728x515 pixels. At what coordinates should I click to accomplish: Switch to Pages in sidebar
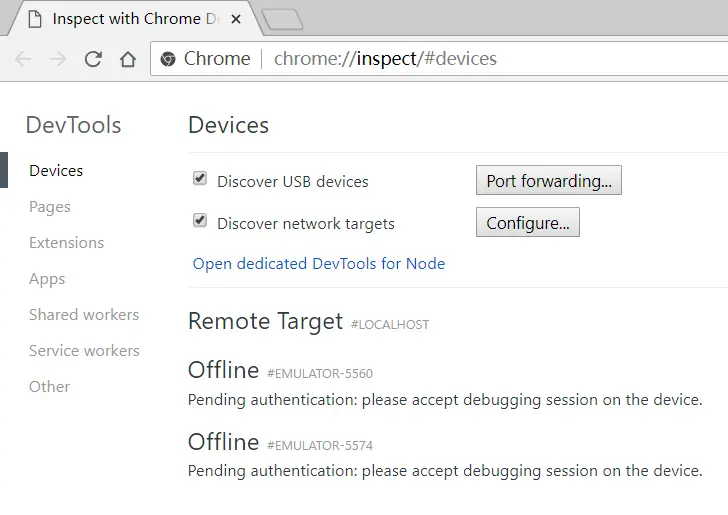tap(50, 207)
